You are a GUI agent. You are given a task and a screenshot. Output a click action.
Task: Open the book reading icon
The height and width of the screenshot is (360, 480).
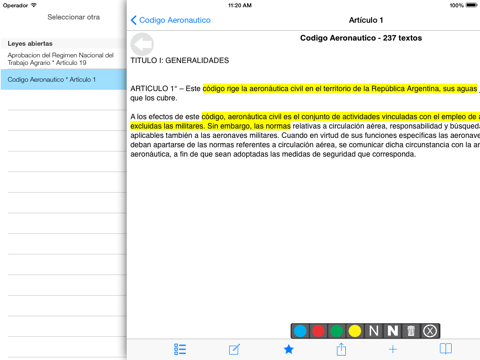[x=446, y=349]
